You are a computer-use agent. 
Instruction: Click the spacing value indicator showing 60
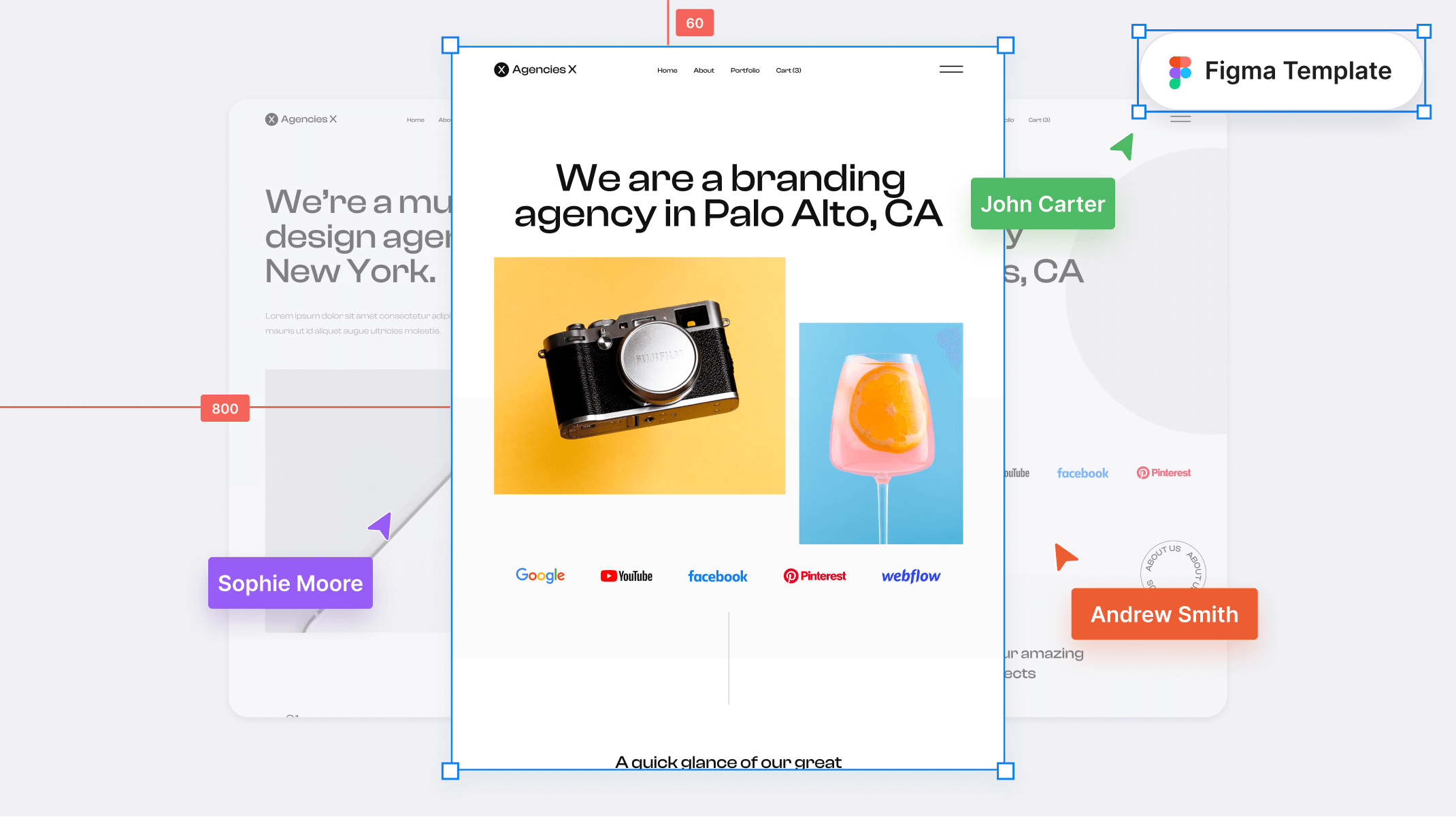click(694, 22)
